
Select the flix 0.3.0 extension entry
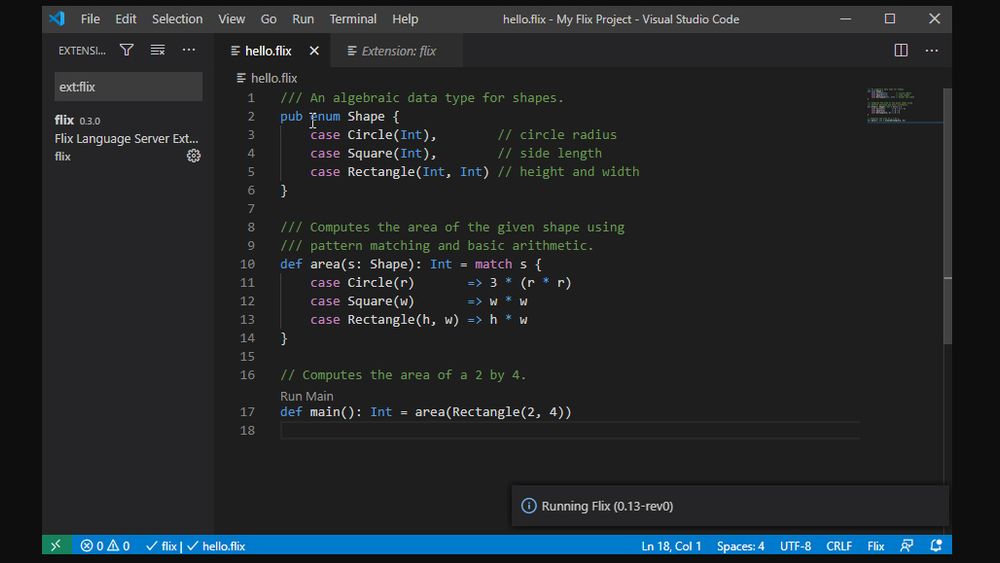(128, 138)
